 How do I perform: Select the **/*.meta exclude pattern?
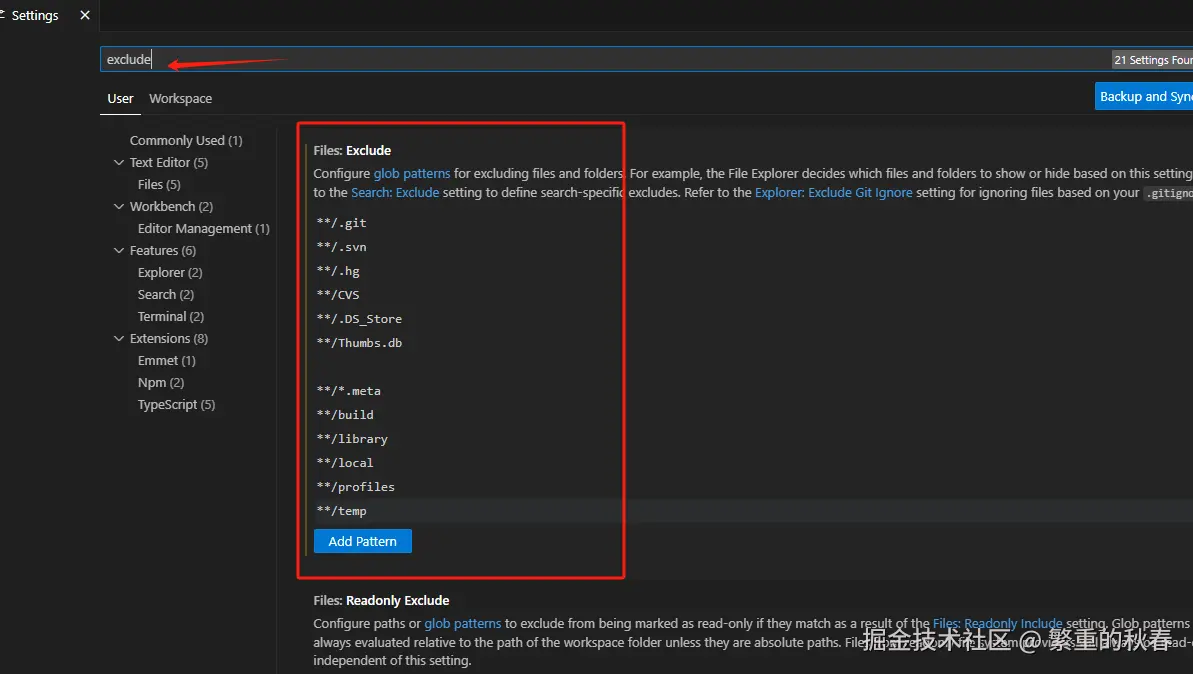click(x=348, y=391)
